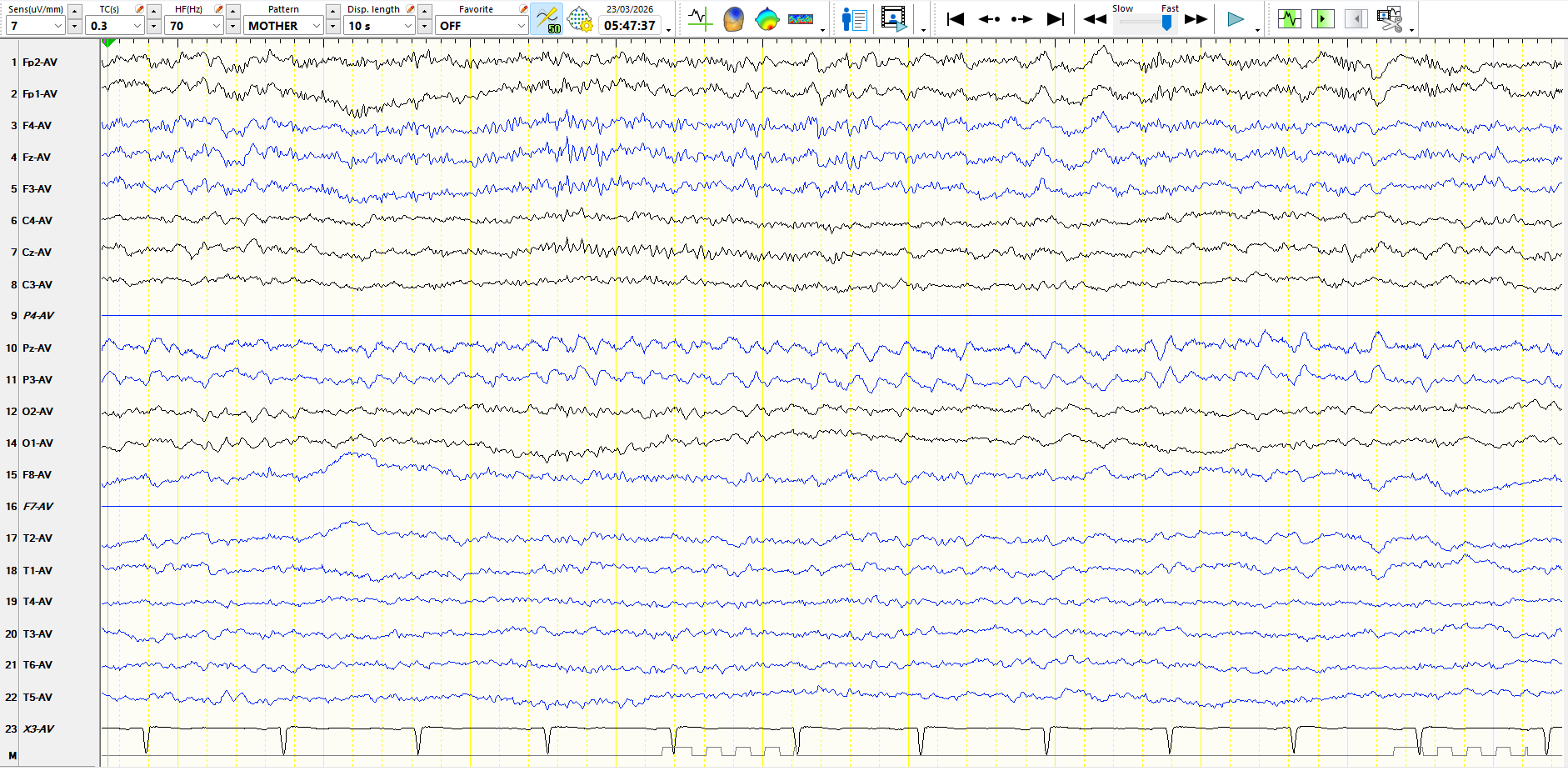Screen dimensions: 1568x771
Task: Activate the waveform measurement cursor tool
Action: [x=700, y=18]
